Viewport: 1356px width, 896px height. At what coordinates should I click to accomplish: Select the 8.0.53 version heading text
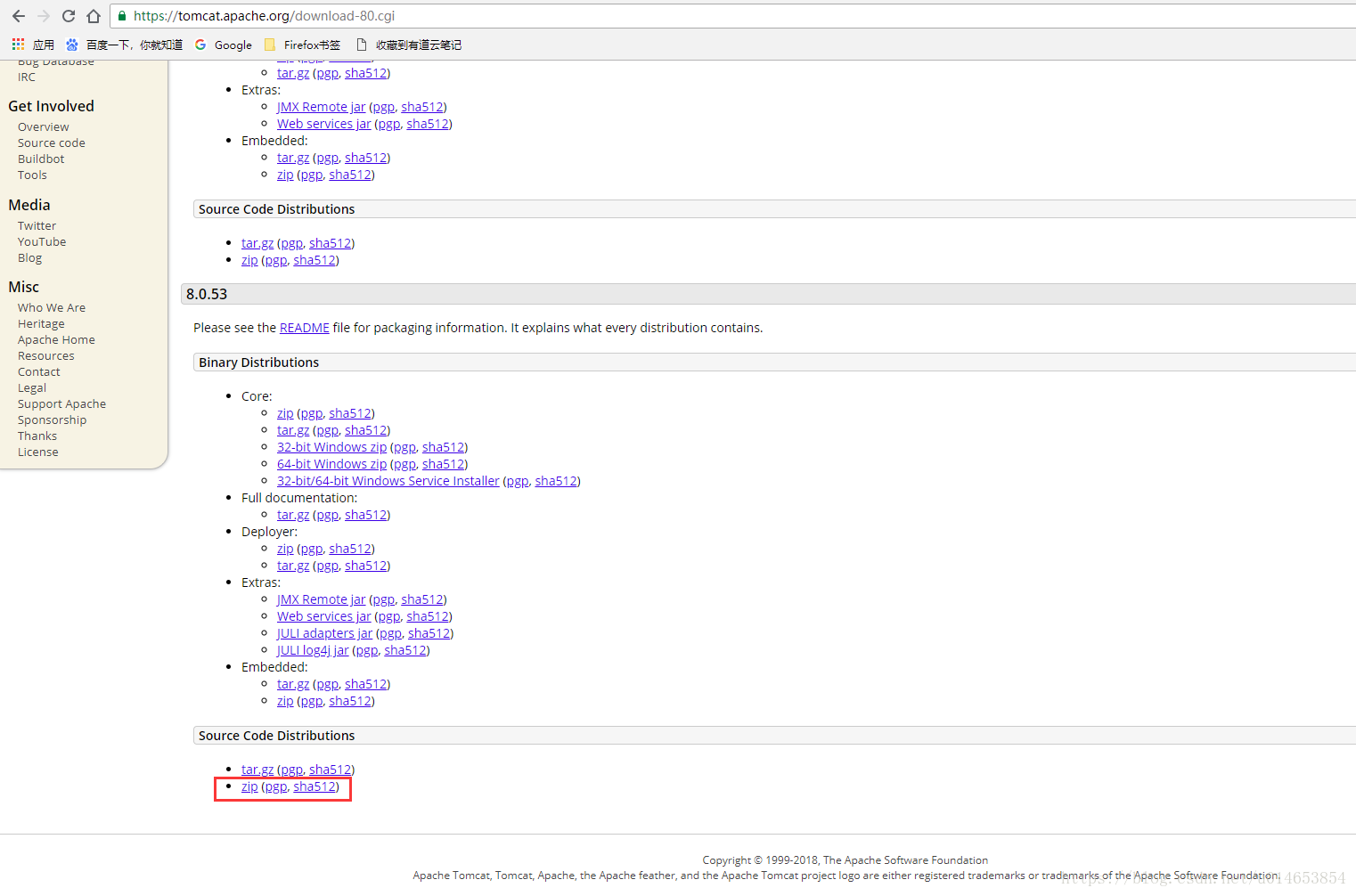[x=207, y=294]
